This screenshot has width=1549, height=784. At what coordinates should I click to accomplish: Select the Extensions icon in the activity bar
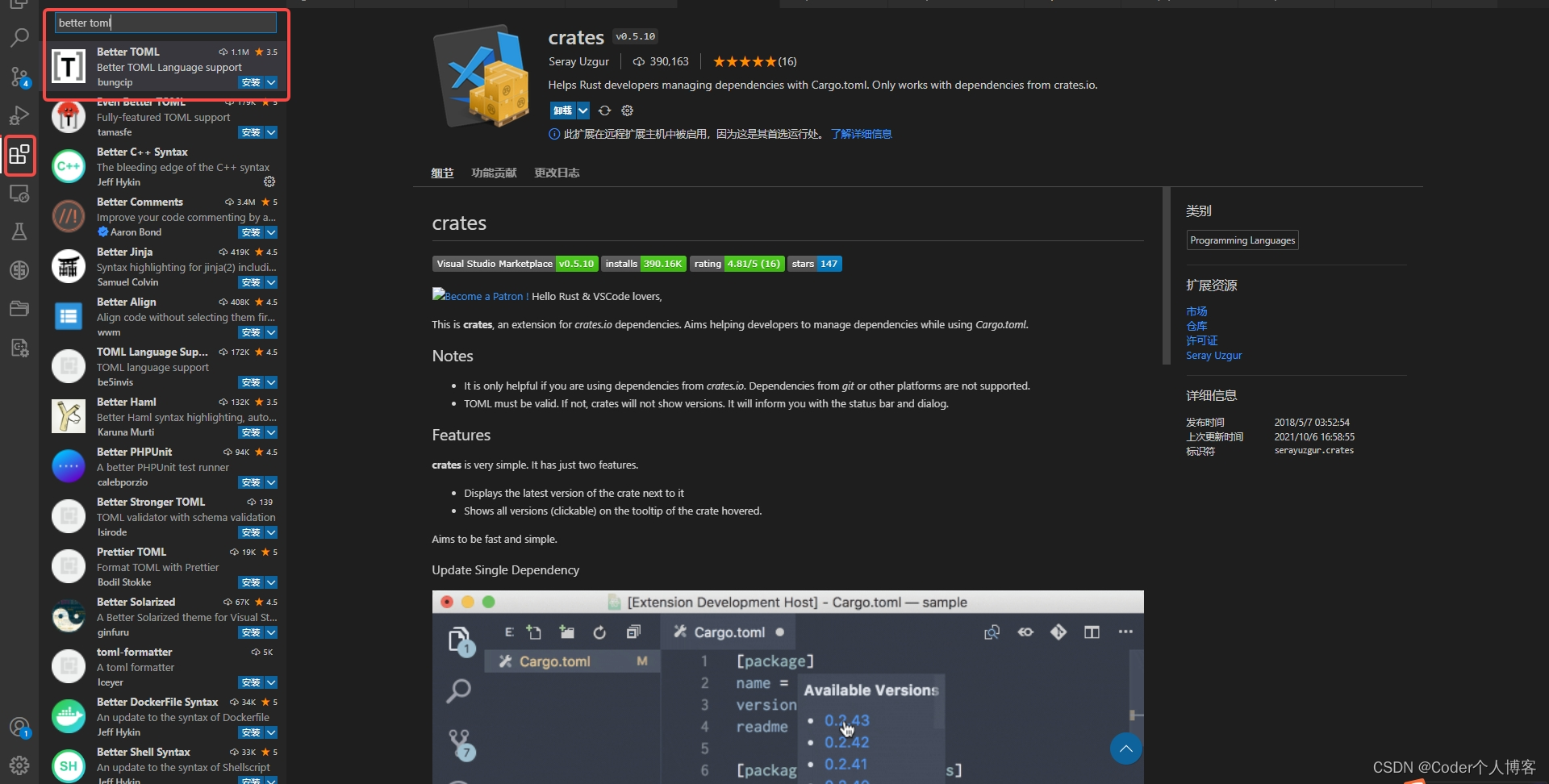pos(19,155)
